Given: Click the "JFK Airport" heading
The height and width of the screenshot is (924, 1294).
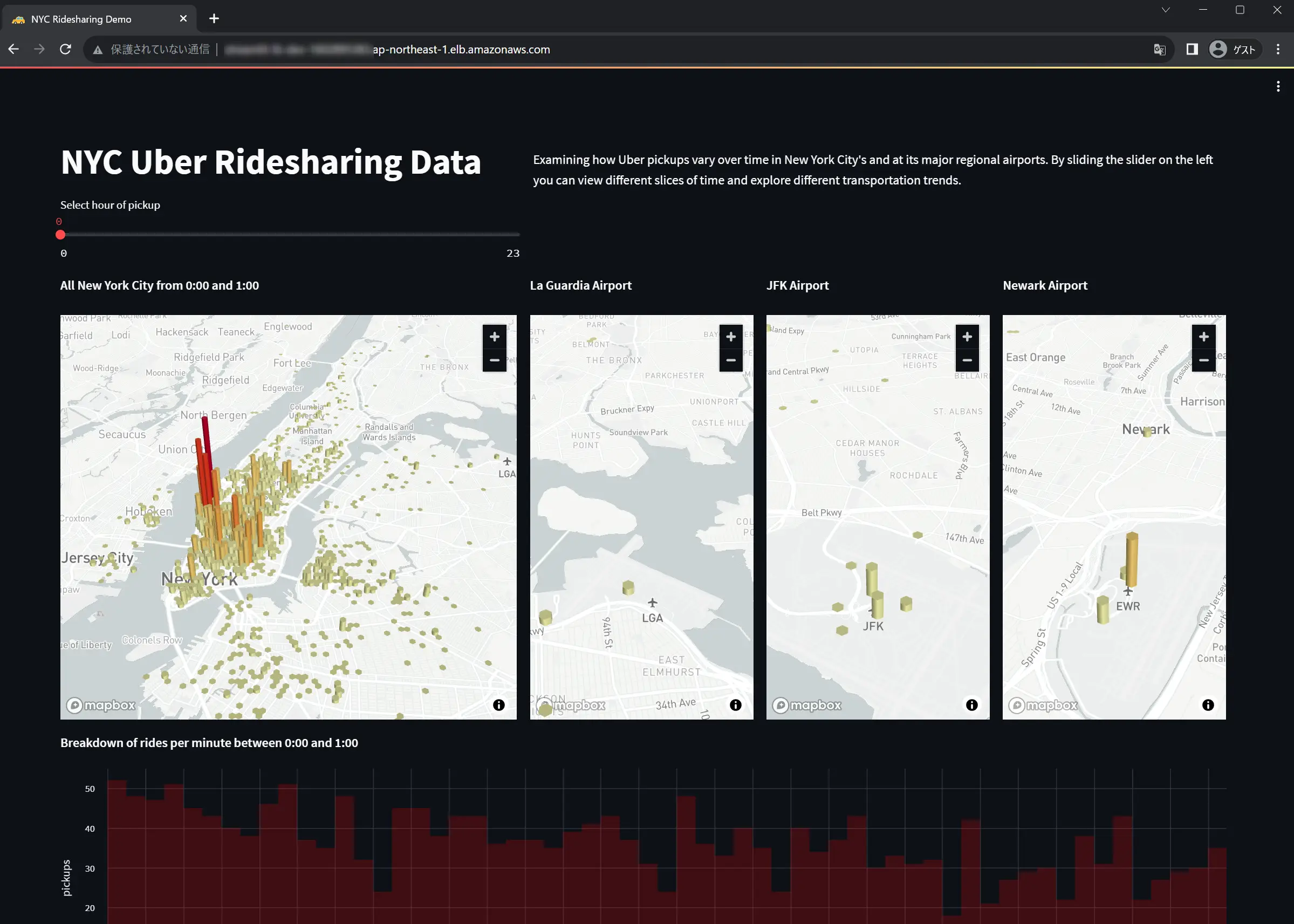Looking at the screenshot, I should coord(797,286).
